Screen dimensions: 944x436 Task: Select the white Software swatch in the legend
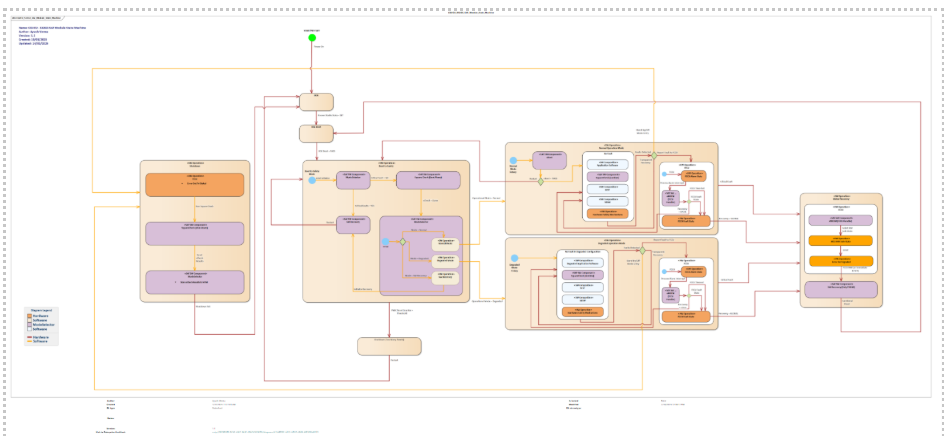tap(30, 329)
